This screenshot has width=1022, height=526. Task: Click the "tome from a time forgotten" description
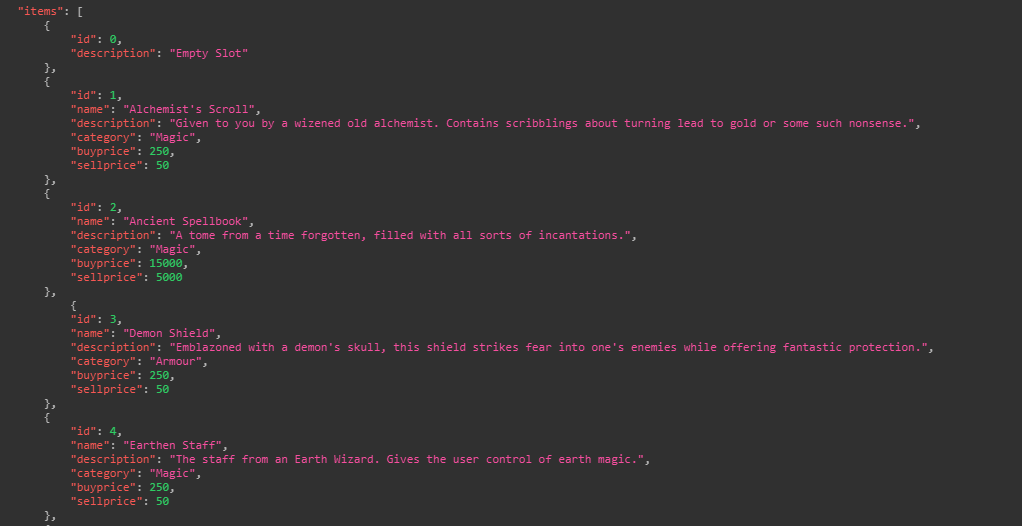(x=400, y=235)
